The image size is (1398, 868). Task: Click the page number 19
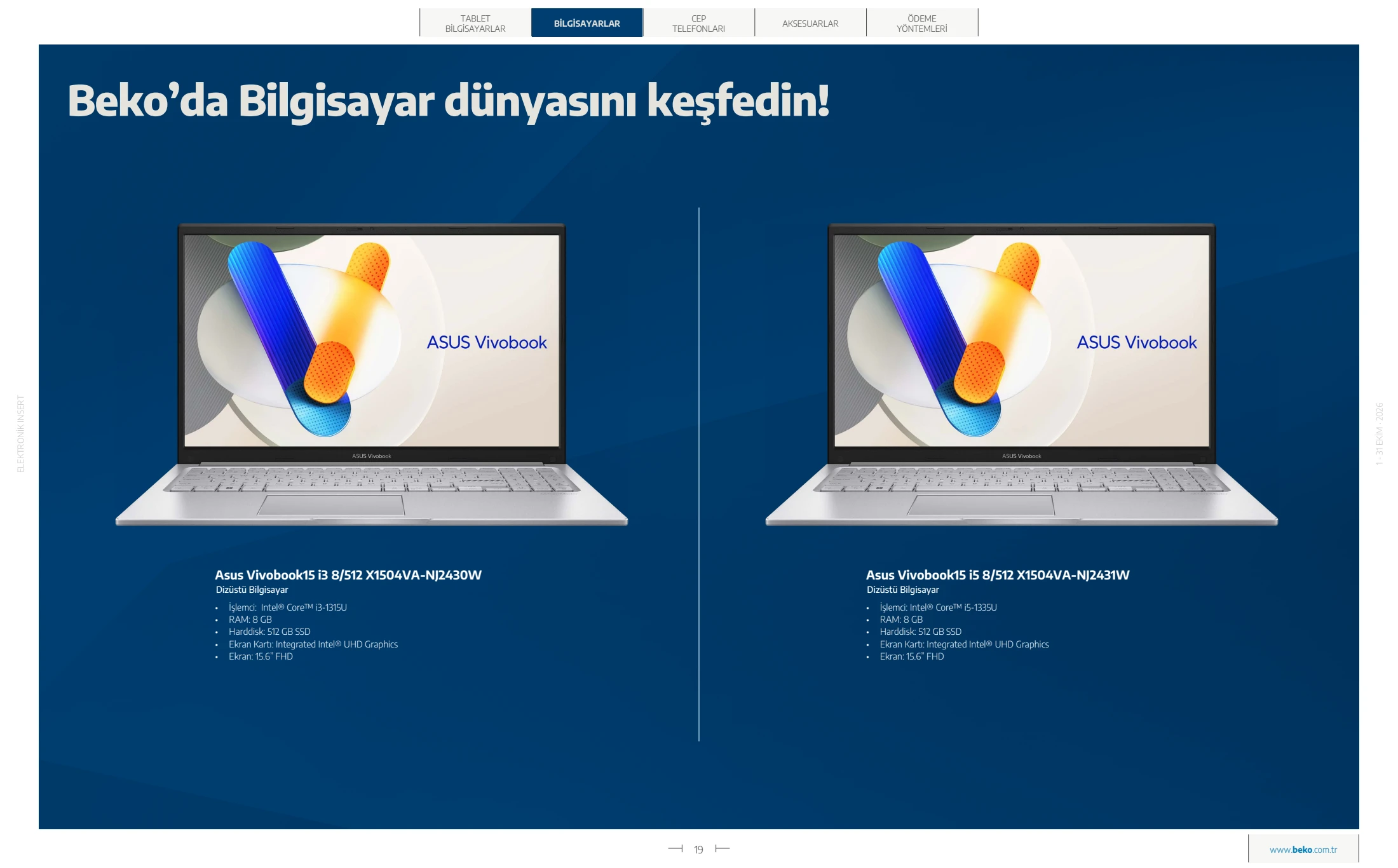(x=698, y=850)
